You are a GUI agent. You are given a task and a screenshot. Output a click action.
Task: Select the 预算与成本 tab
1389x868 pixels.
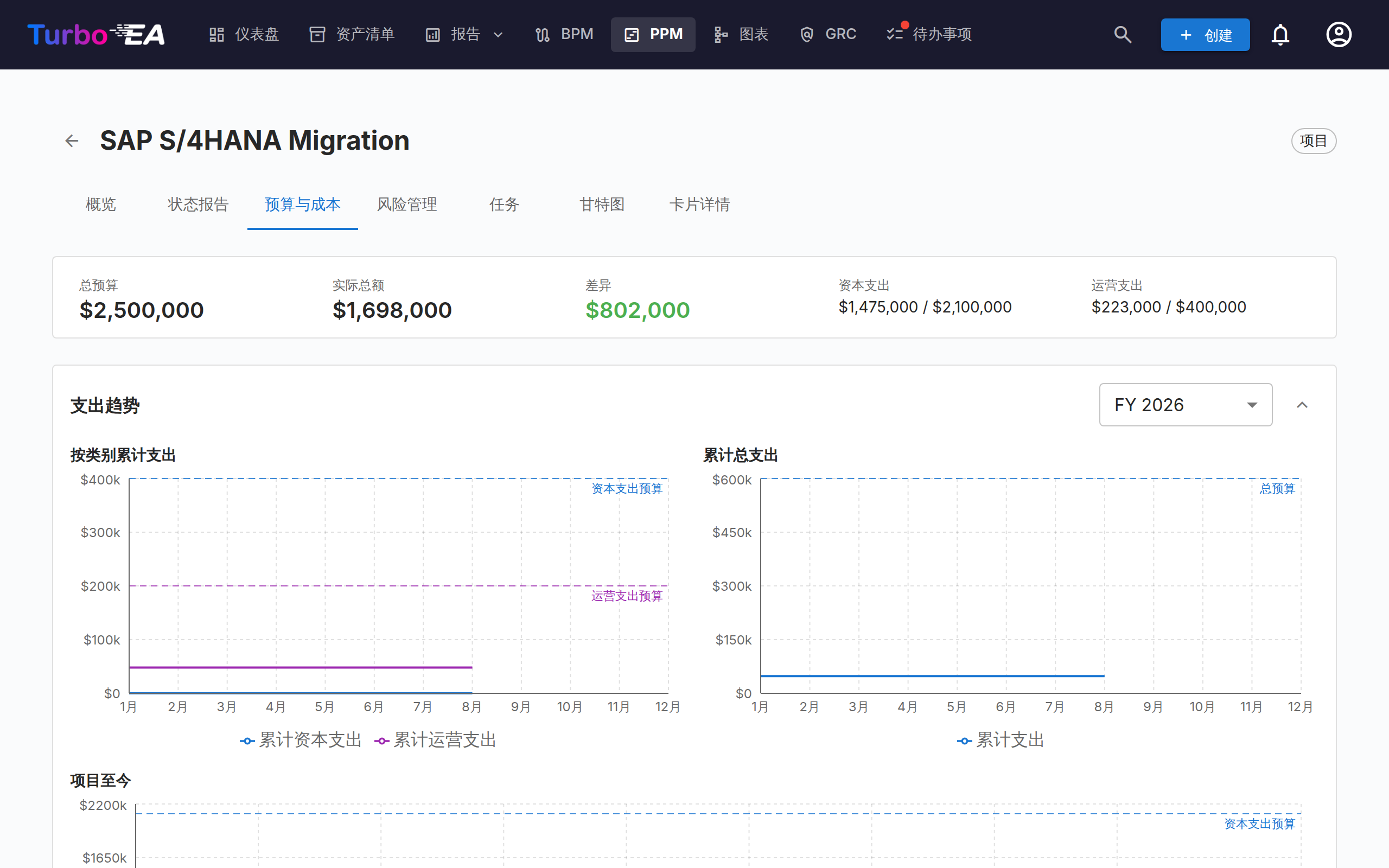click(x=302, y=205)
